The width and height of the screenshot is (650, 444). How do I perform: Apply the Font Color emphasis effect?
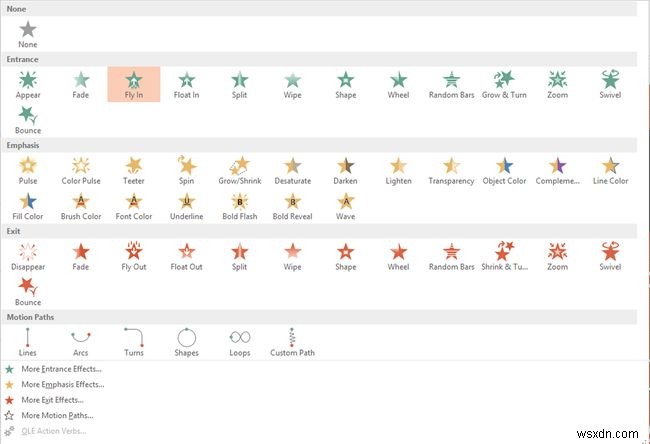click(x=134, y=206)
